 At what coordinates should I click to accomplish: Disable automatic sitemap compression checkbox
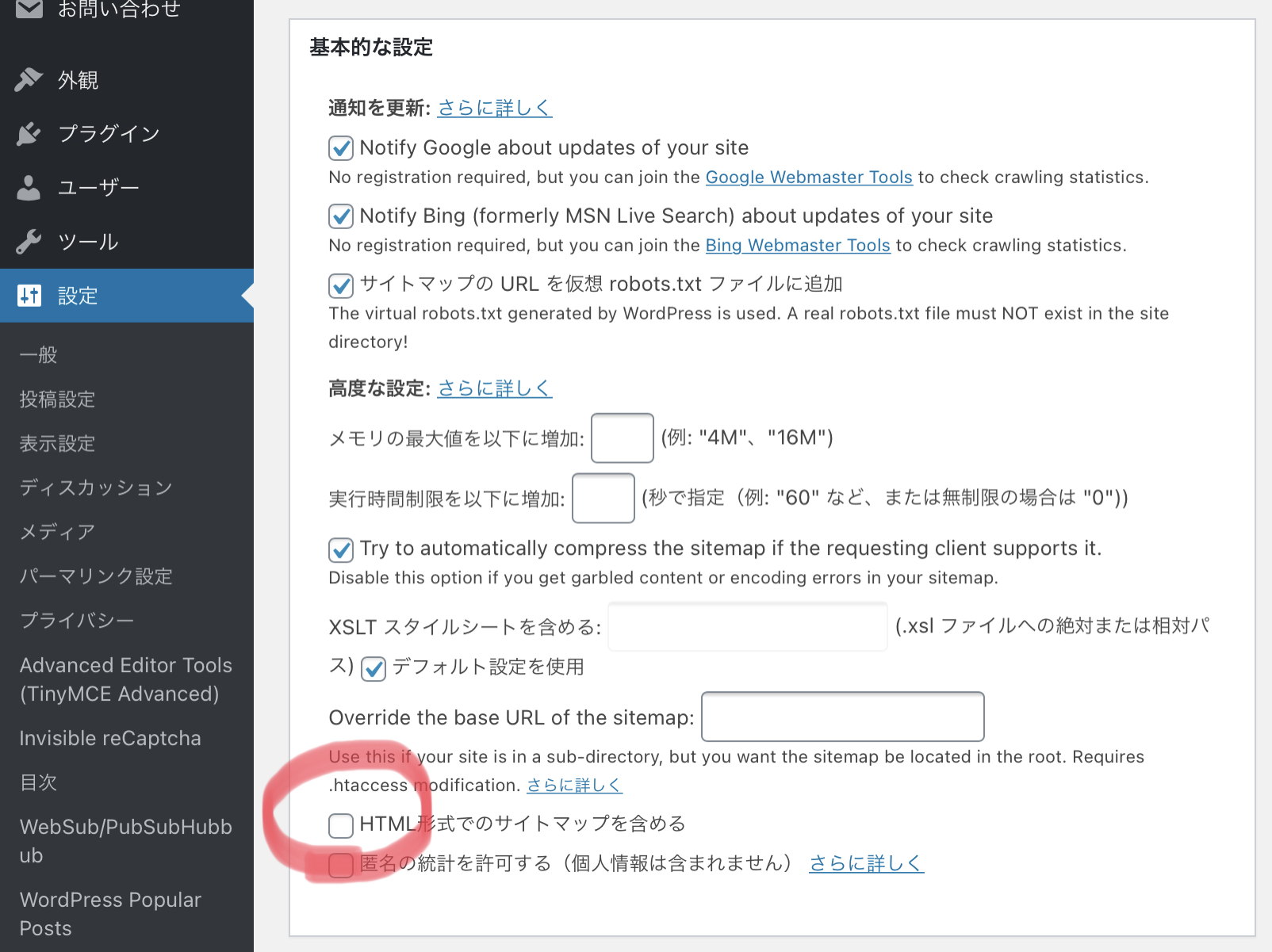pos(341,549)
